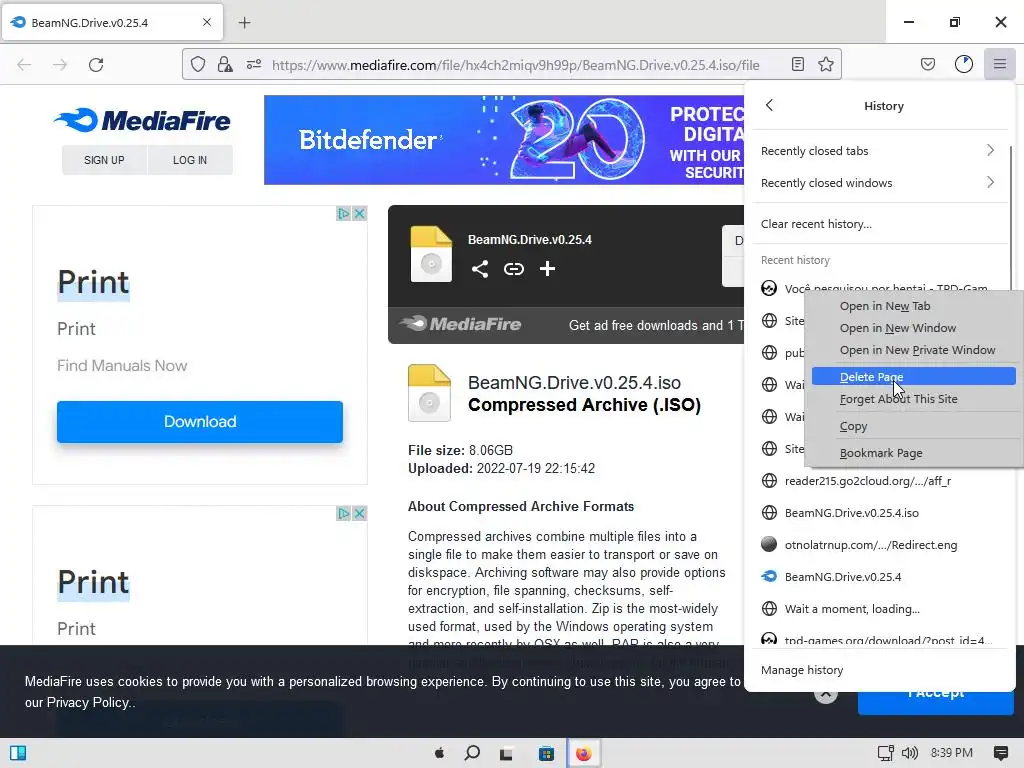This screenshot has width=1024, height=768.
Task: Select Forget About This Site
Action: pos(913,398)
